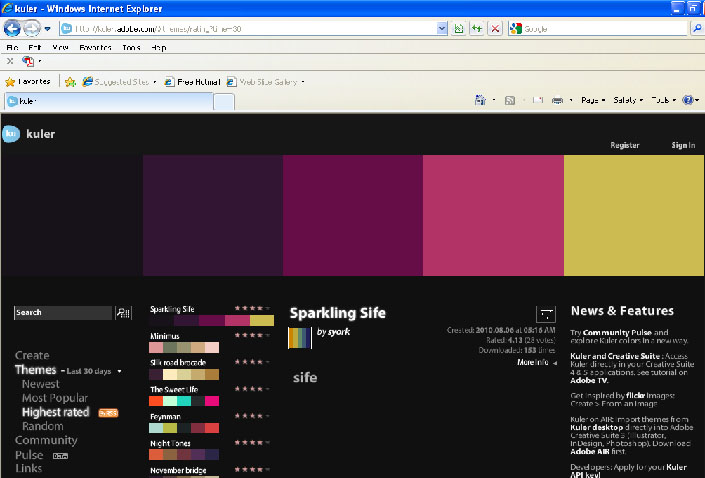Select the Most Popular themes item
Viewport: 705px width, 478px height.
[54, 398]
